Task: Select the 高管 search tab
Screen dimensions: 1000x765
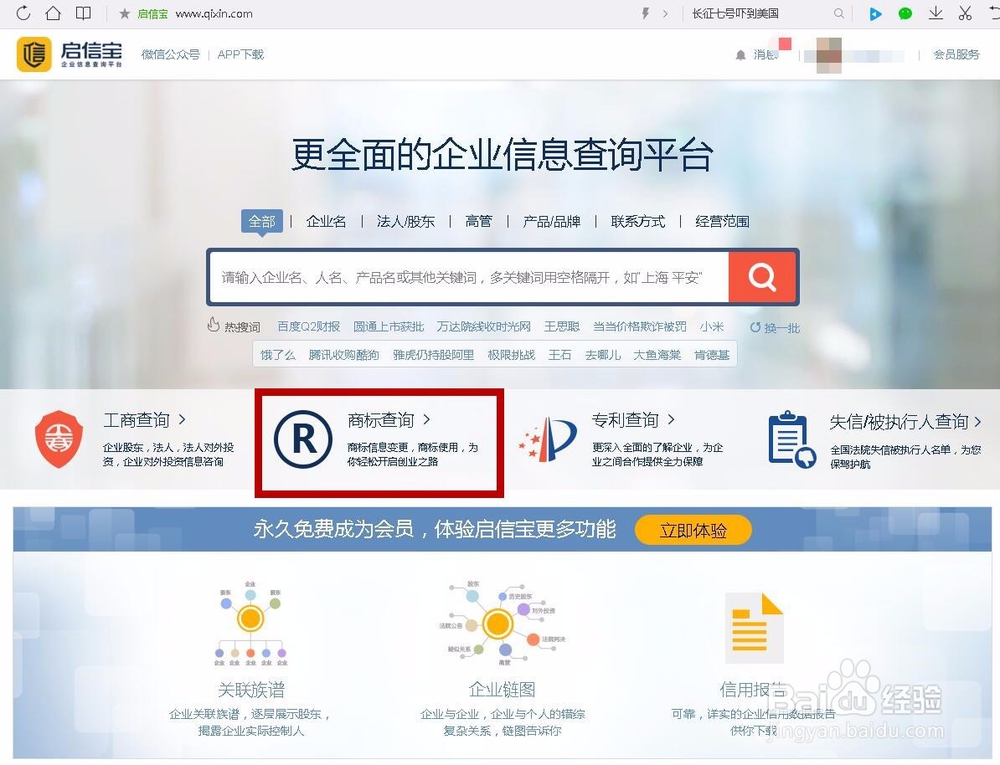Action: click(478, 221)
